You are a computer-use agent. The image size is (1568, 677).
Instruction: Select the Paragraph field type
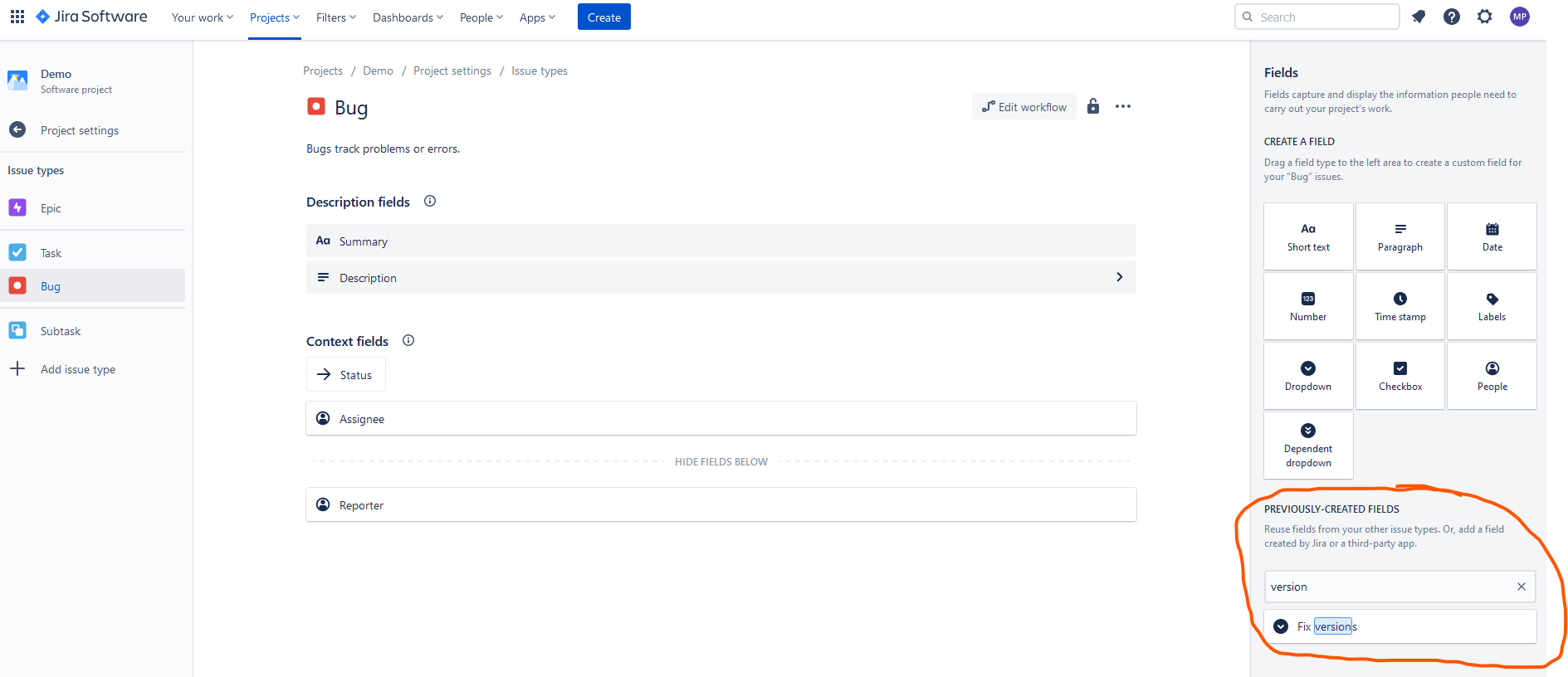click(1400, 236)
